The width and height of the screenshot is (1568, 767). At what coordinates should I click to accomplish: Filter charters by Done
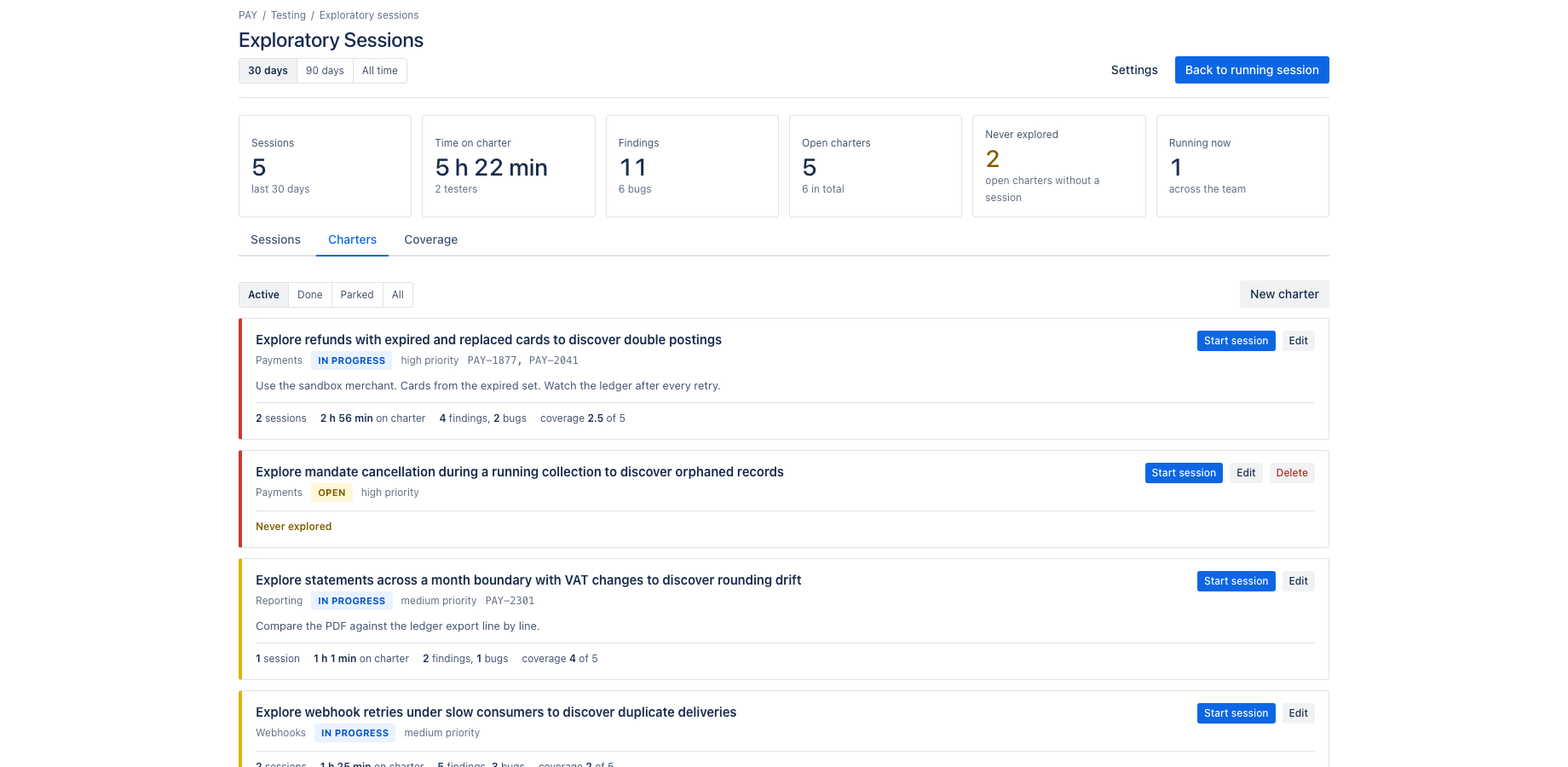[x=310, y=295]
